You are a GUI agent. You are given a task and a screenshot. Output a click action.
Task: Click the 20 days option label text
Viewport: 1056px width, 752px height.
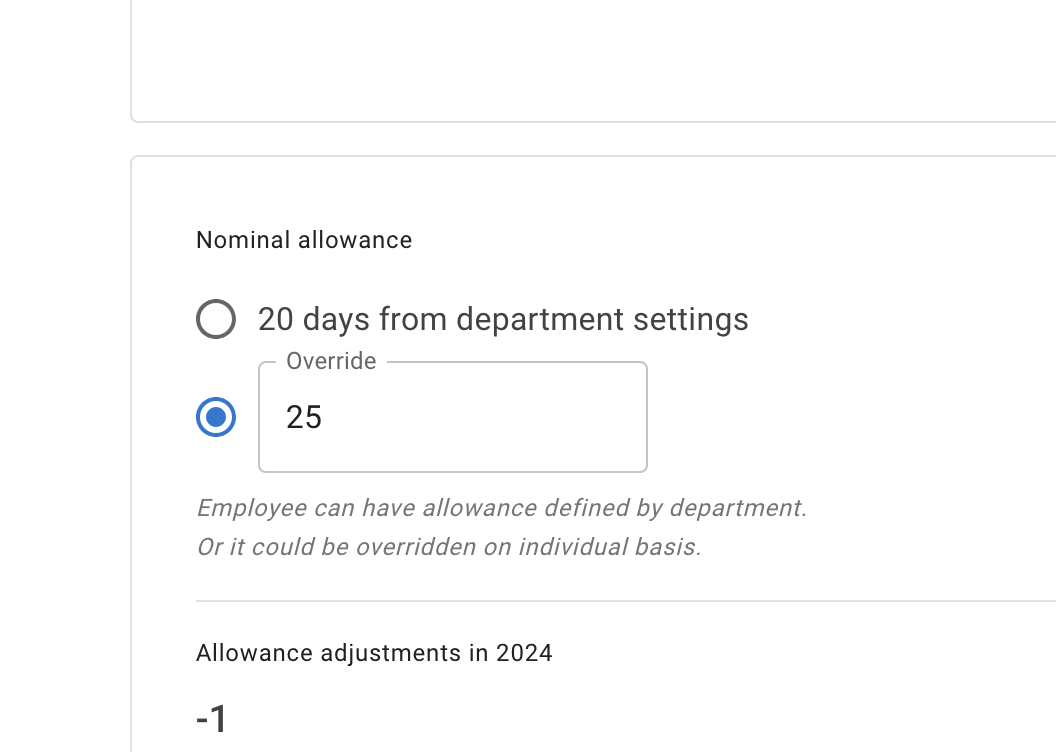[504, 319]
